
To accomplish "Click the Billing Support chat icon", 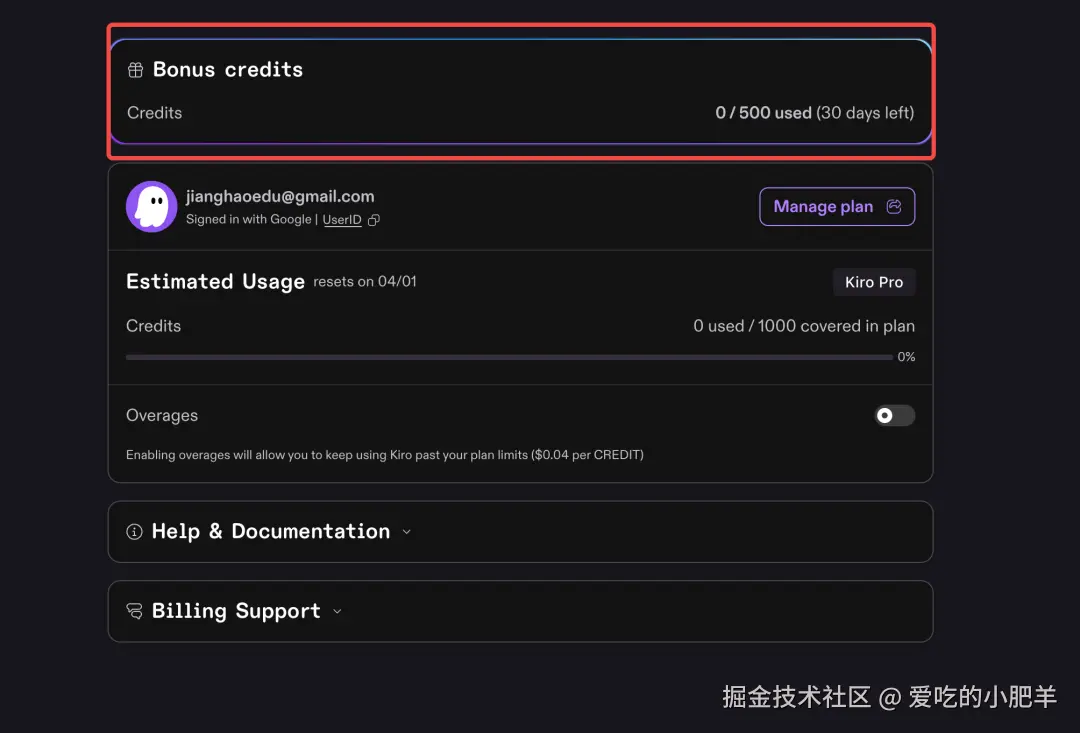I will pos(134,611).
